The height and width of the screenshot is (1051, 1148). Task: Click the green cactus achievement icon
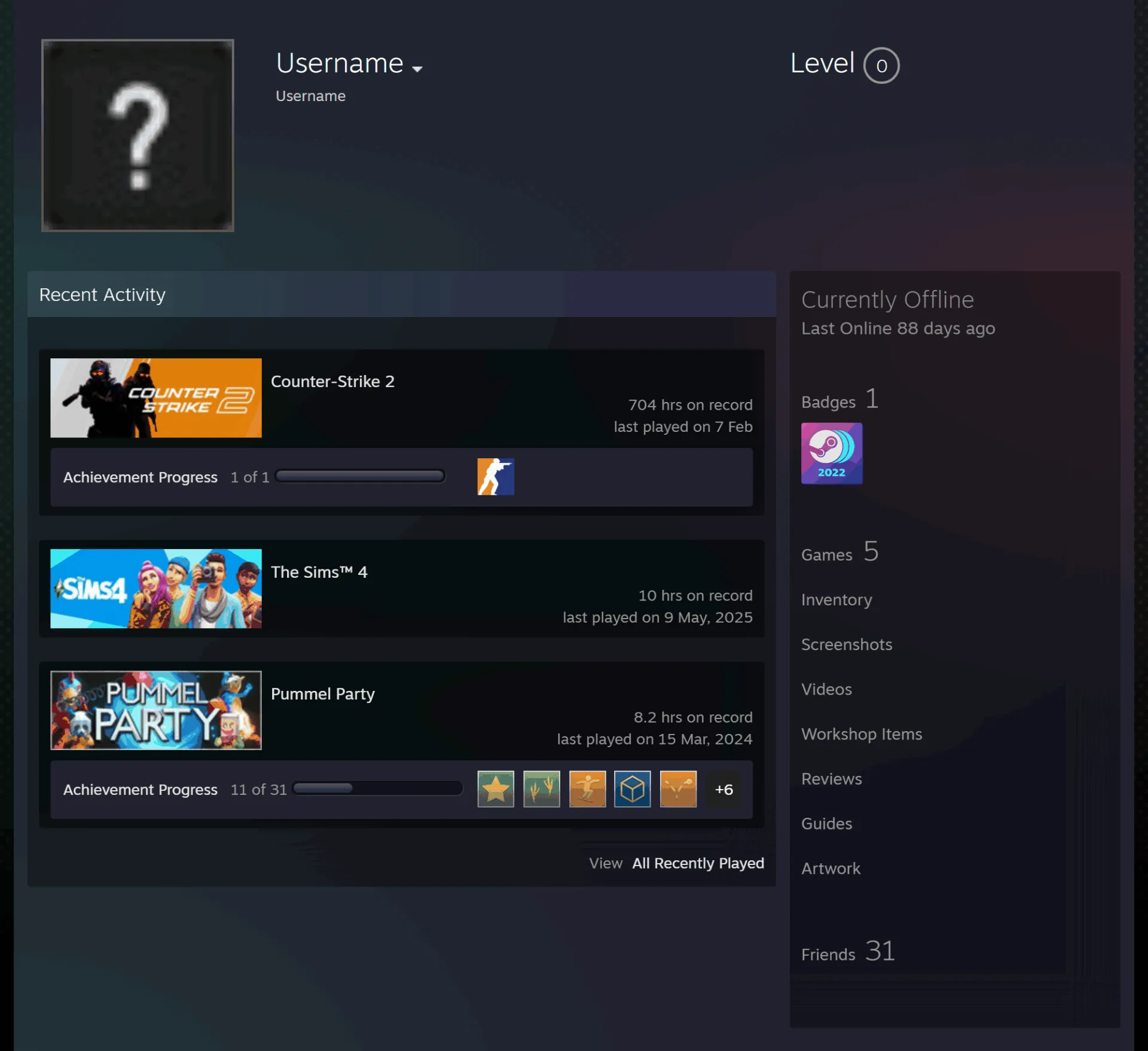(x=542, y=789)
